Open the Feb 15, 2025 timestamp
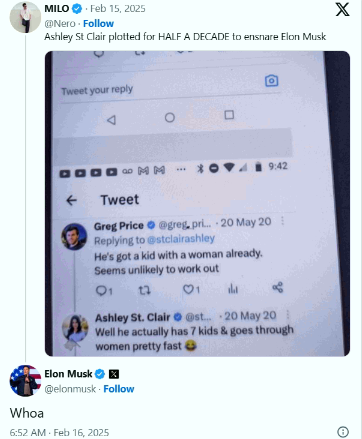Image resolution: width=362 pixels, height=439 pixels. click(118, 9)
